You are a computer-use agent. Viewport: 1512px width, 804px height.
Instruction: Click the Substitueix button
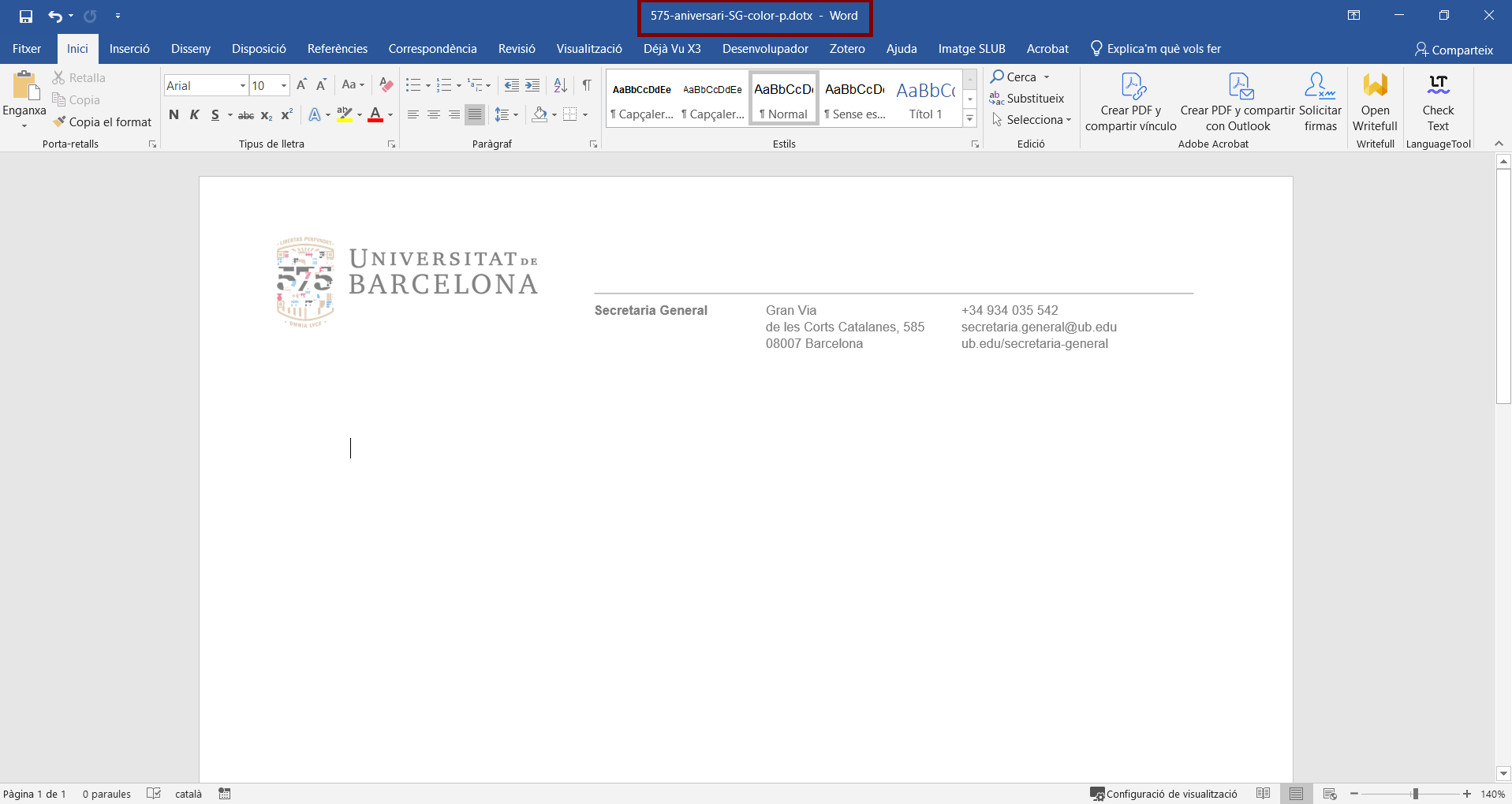coord(1027,99)
